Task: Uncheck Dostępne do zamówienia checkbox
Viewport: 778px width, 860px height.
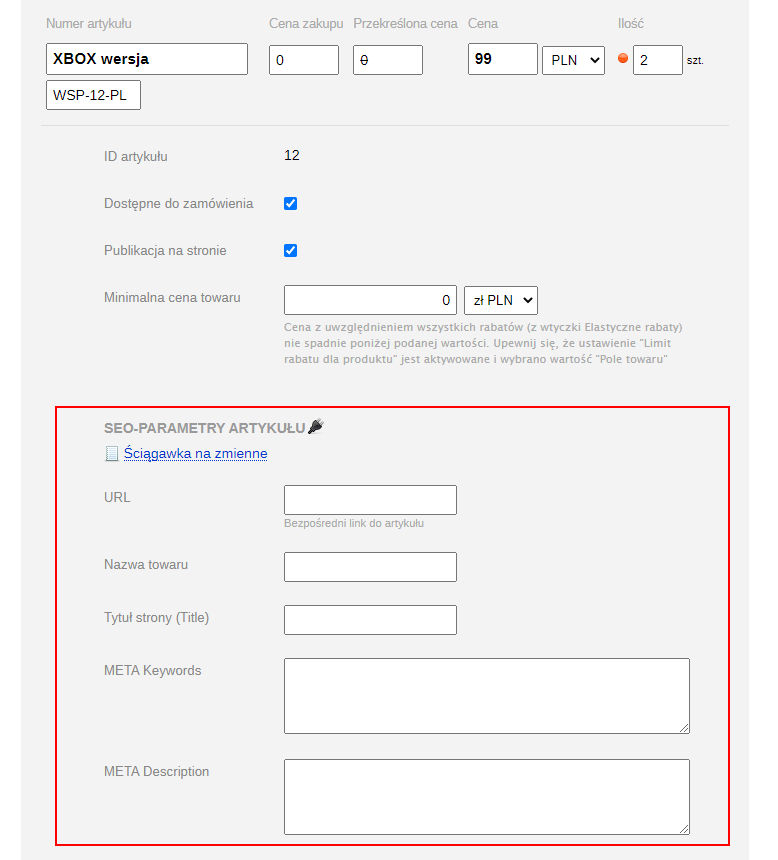Action: 291,204
